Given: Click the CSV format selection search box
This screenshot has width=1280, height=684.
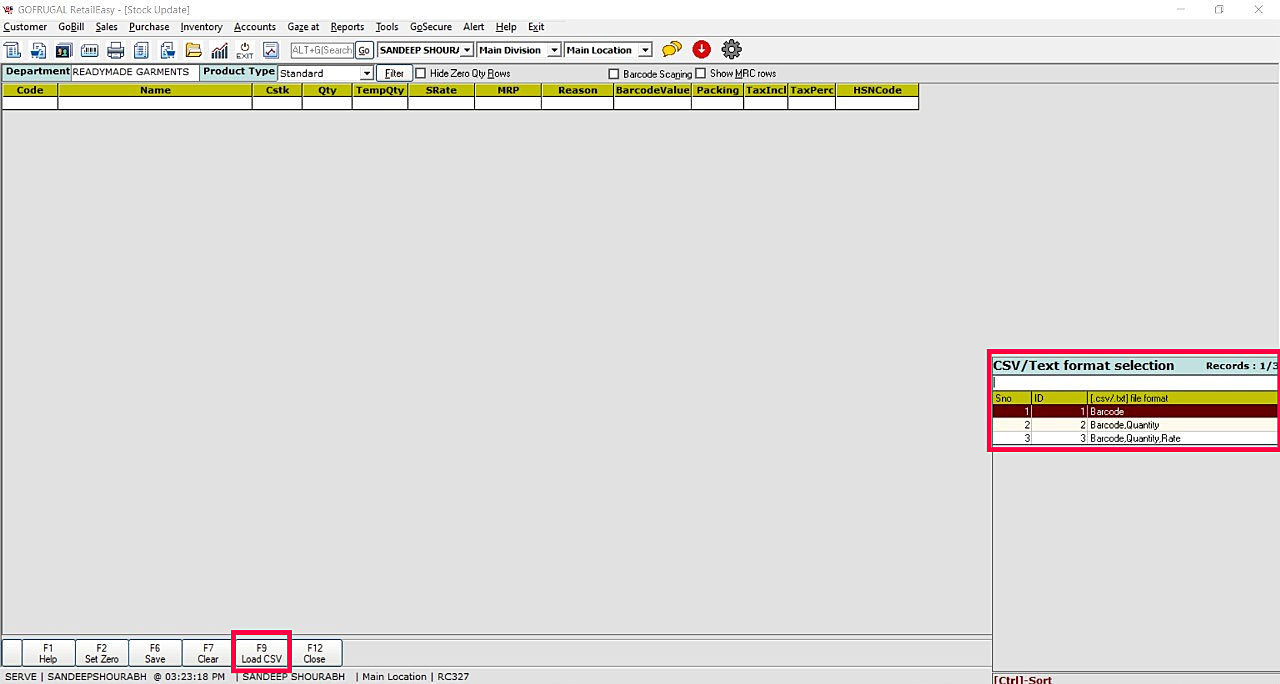Looking at the screenshot, I should tap(1135, 382).
